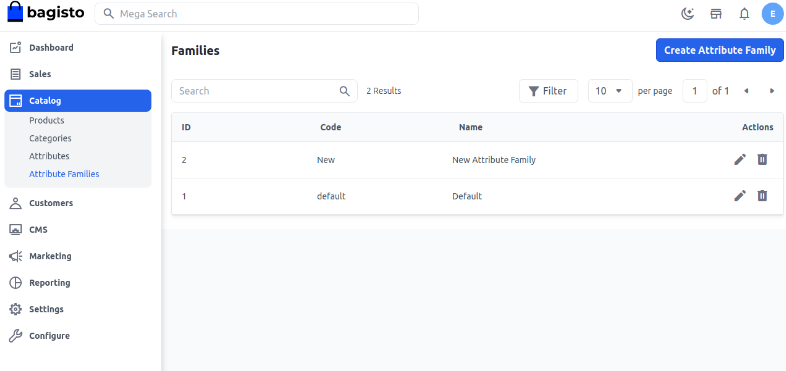Go to next page arrow

[771, 91]
